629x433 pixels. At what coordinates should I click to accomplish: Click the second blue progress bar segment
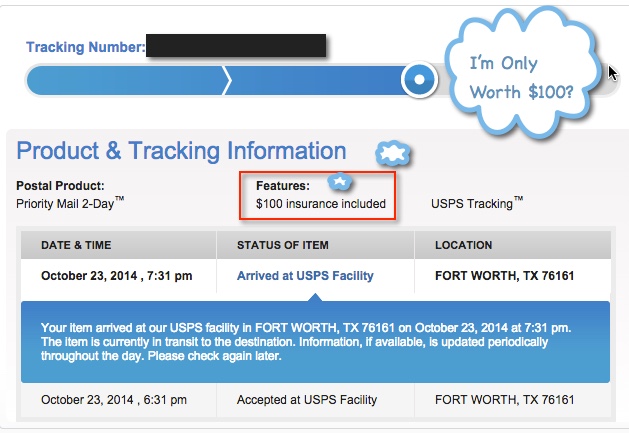315,80
